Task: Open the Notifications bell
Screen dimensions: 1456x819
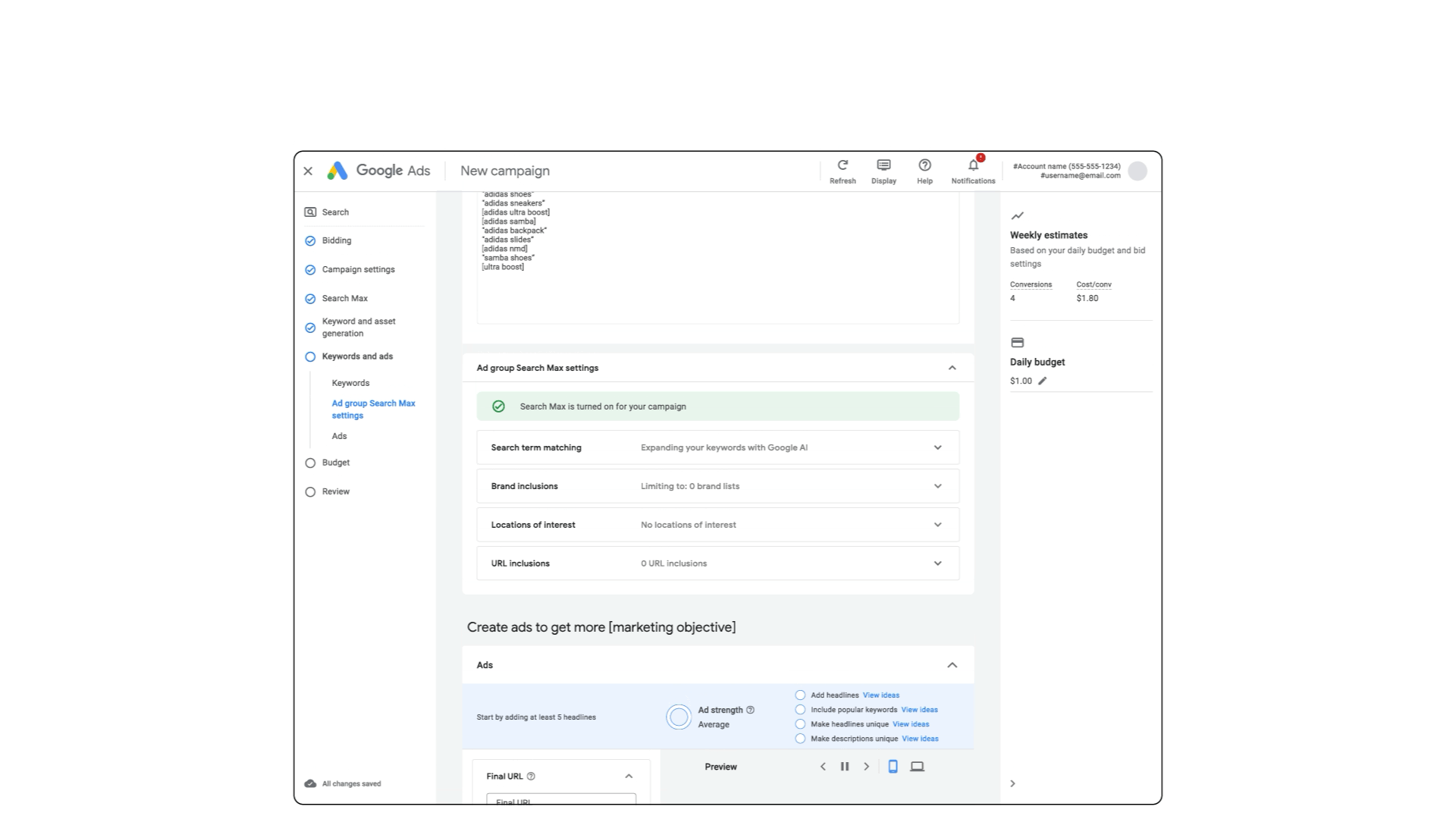Action: (x=973, y=165)
